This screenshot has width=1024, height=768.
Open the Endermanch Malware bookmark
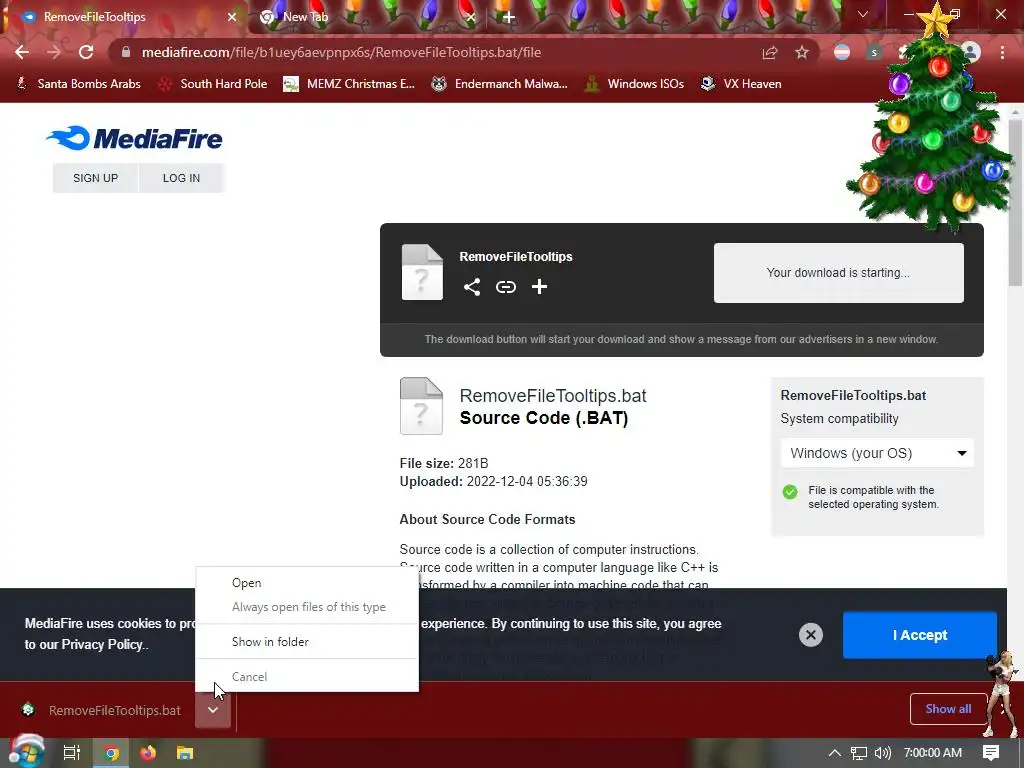pos(500,84)
